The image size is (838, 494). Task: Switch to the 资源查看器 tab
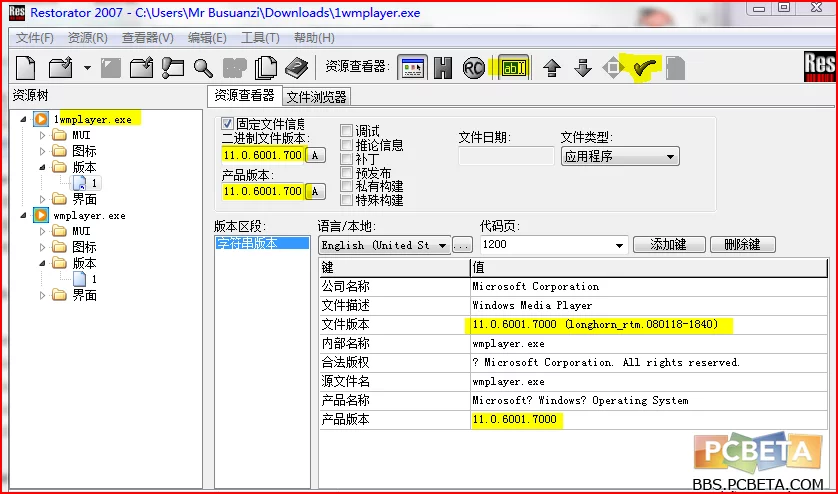click(x=244, y=95)
